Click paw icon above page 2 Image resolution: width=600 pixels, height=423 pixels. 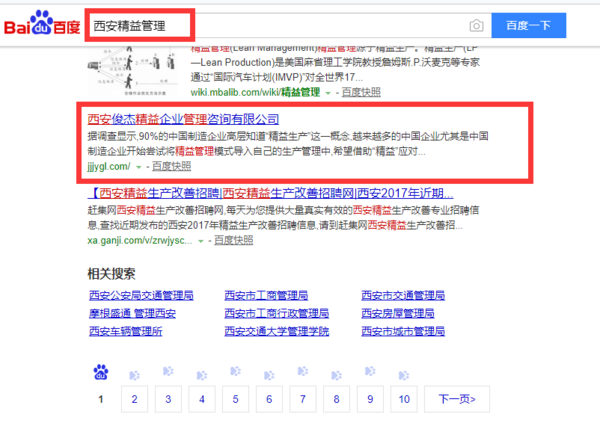pos(134,375)
